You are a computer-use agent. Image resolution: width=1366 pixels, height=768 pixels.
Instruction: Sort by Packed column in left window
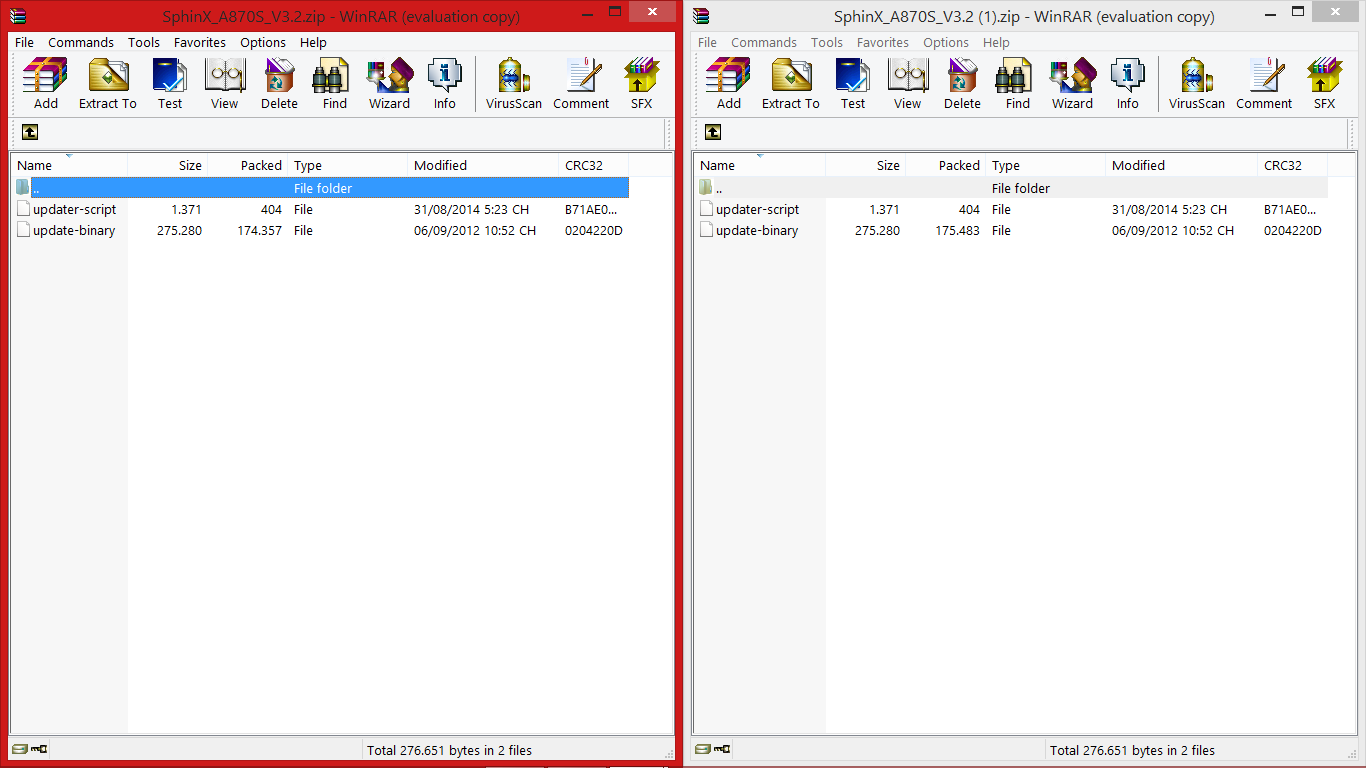pos(248,165)
